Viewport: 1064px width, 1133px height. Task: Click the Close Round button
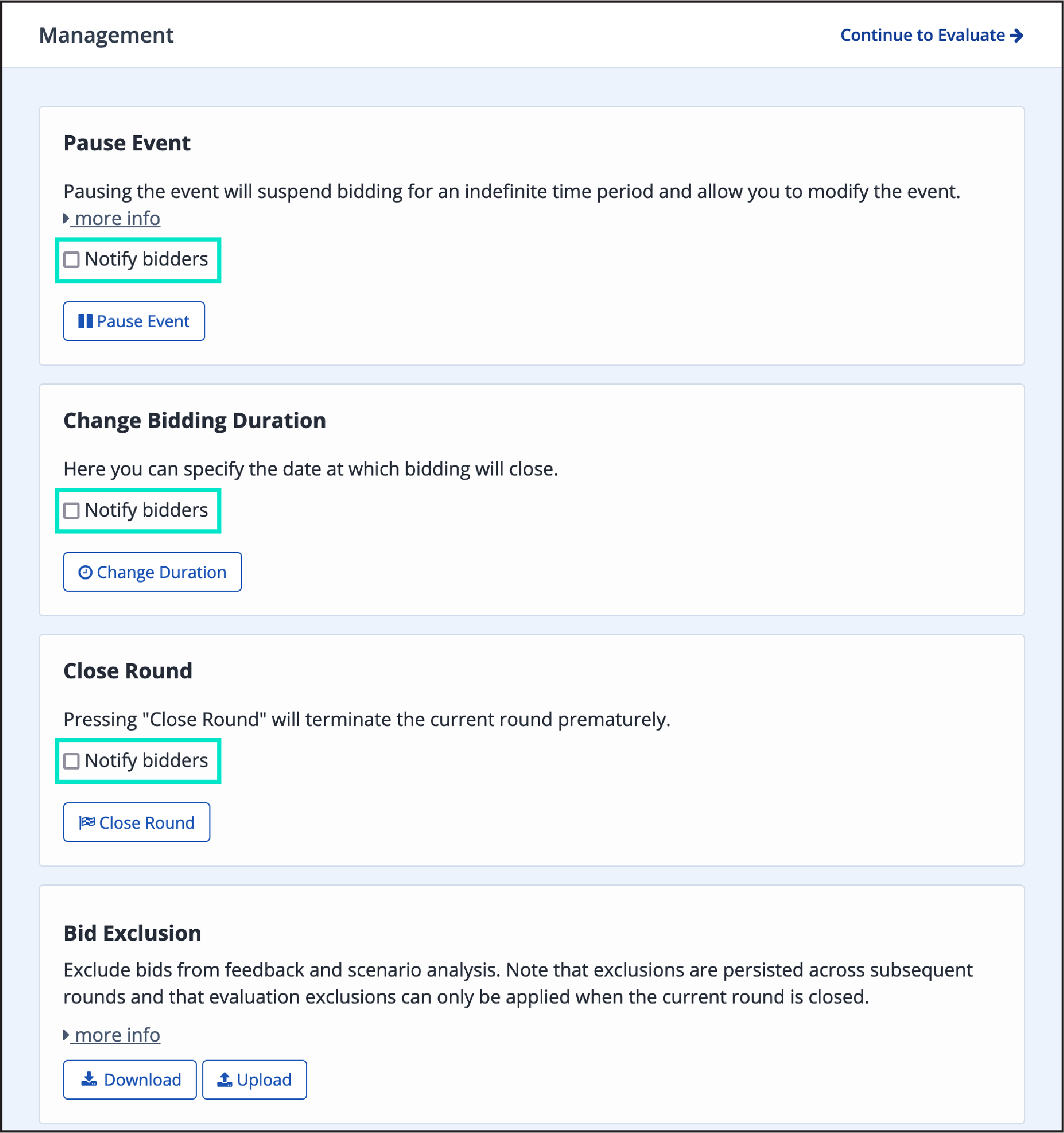(x=136, y=823)
